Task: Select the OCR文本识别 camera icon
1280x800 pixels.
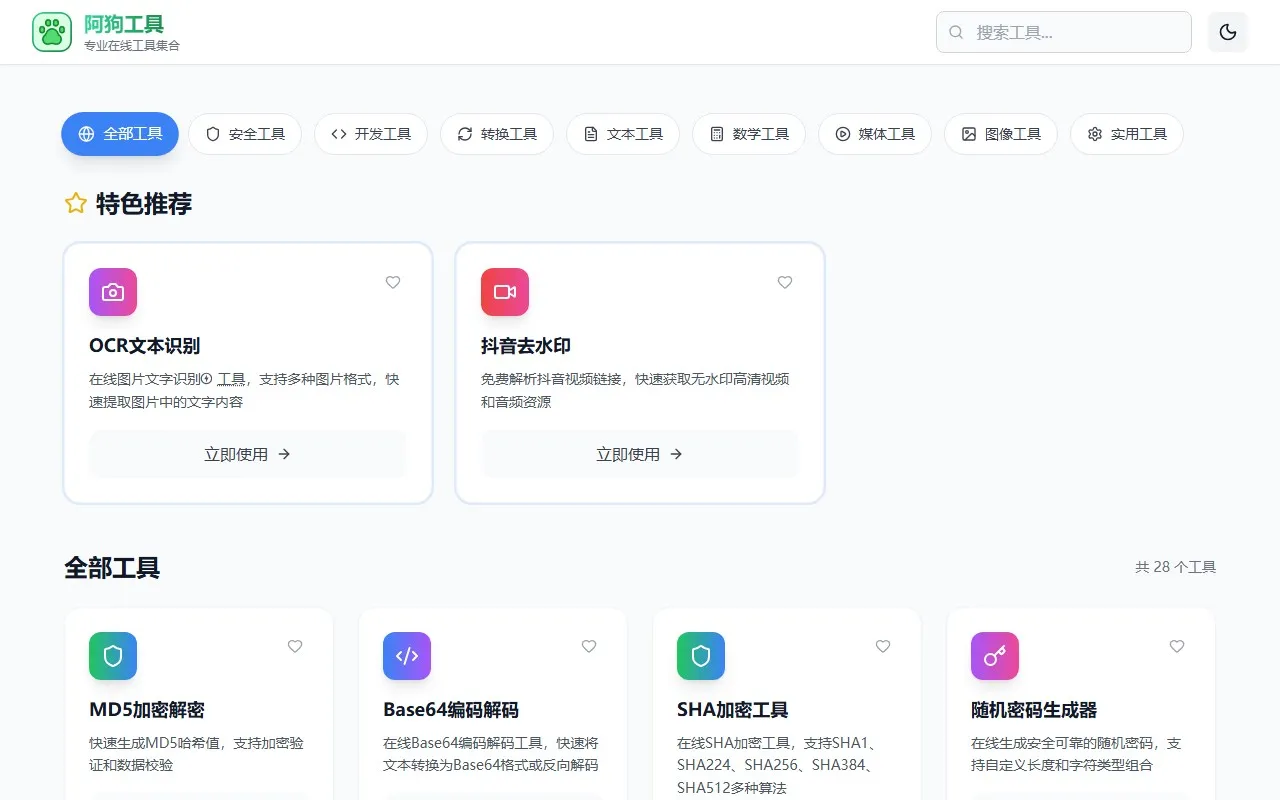Action: 112,292
